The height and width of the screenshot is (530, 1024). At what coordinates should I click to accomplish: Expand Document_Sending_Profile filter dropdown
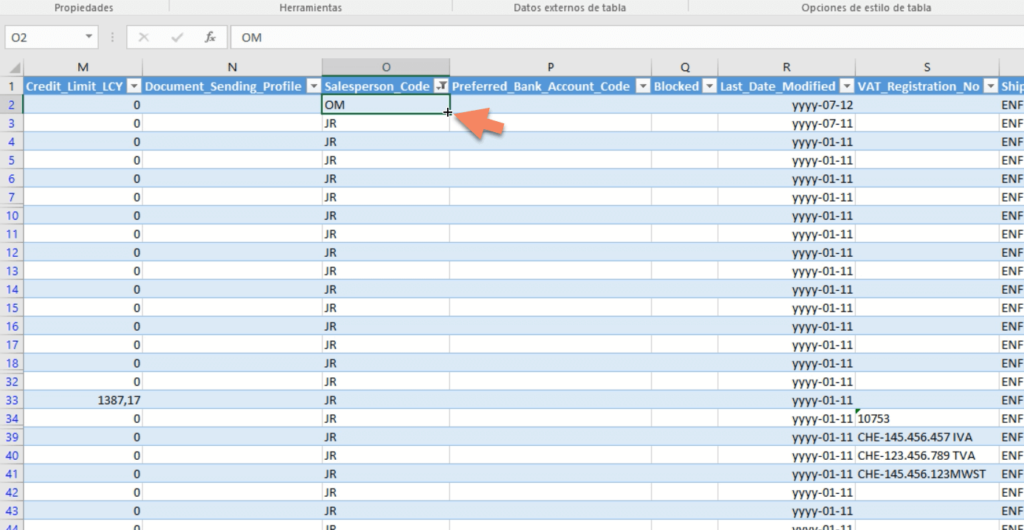point(312,87)
